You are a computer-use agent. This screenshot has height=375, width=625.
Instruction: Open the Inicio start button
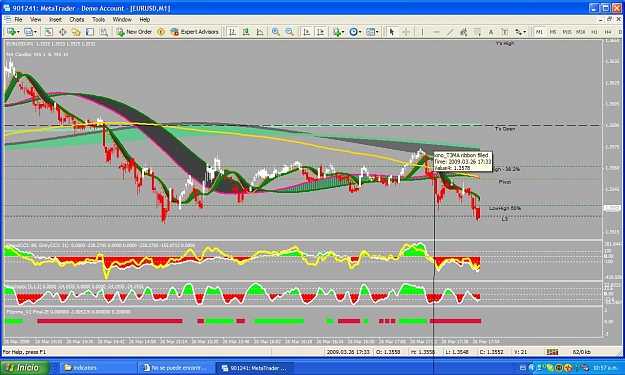(25, 367)
